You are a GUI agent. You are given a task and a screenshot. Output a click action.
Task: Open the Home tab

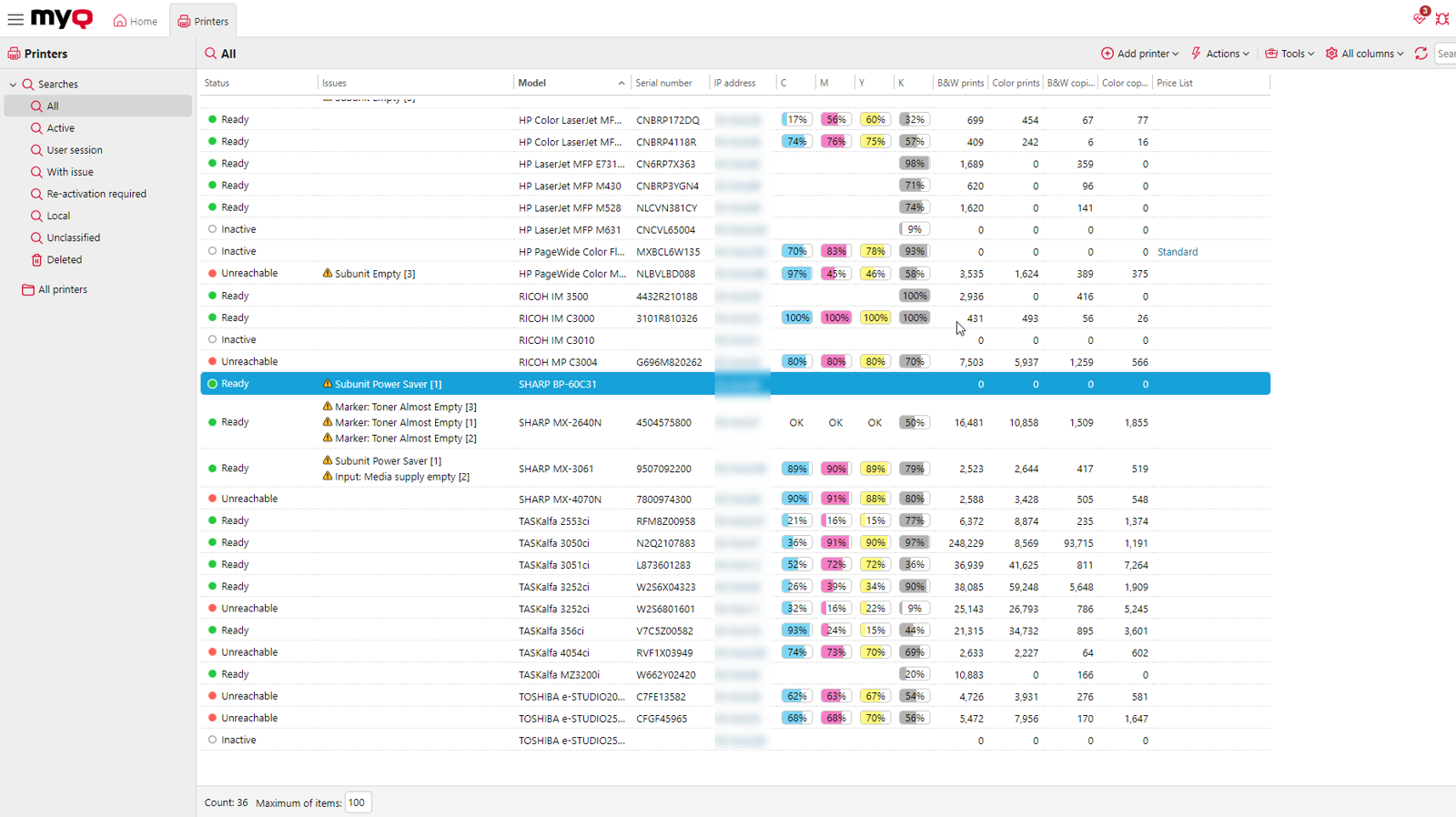pos(135,21)
